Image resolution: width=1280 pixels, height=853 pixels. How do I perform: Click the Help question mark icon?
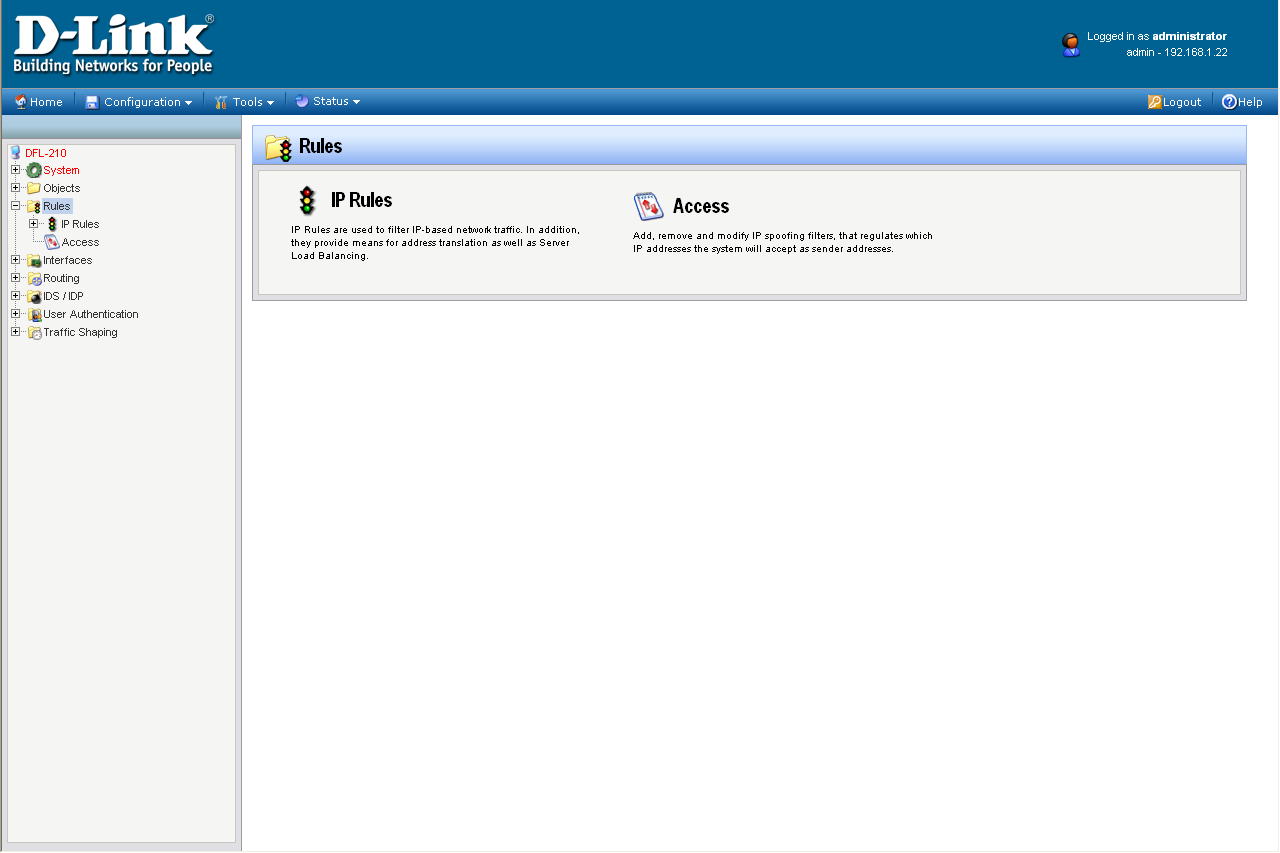point(1229,102)
